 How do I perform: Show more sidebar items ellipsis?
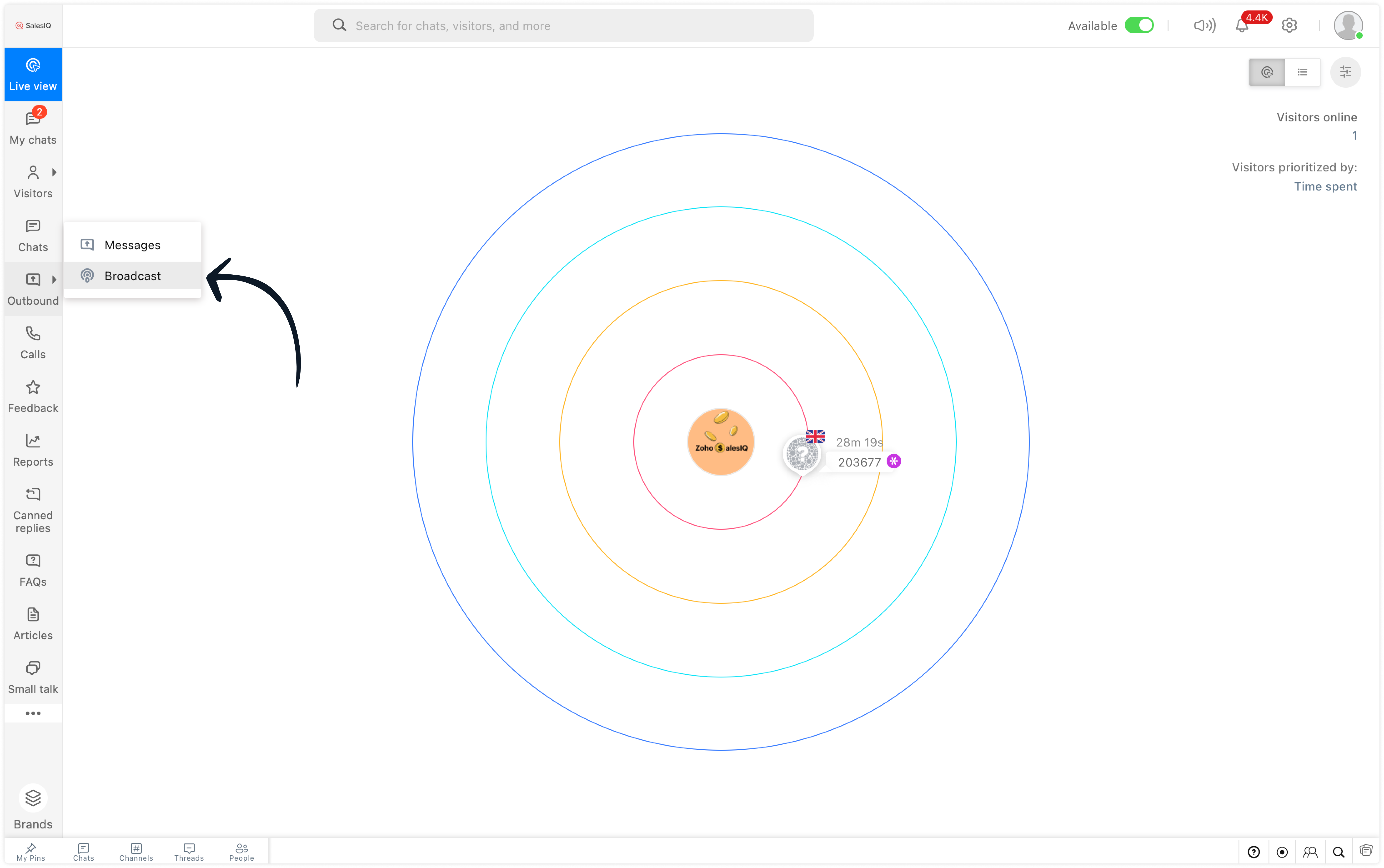(33, 713)
